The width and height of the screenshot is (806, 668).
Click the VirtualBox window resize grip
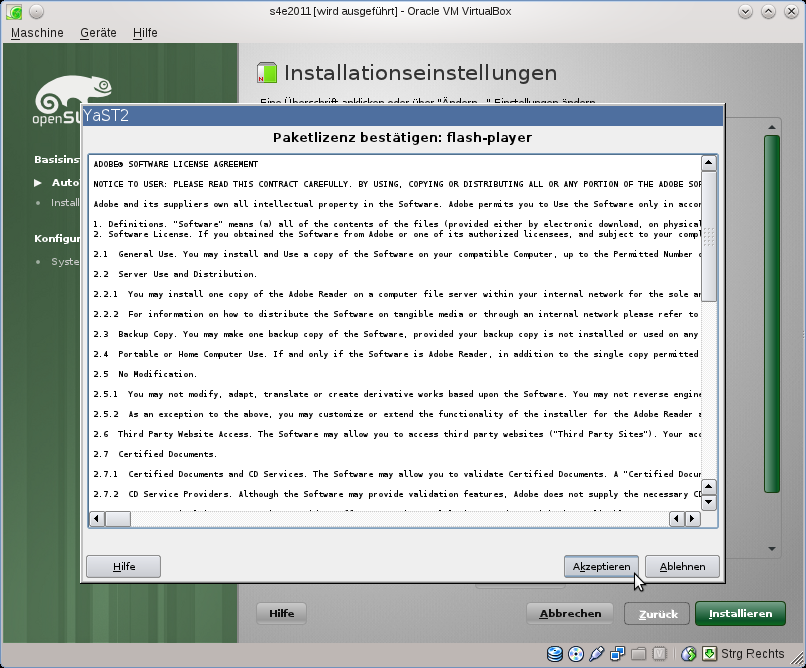coord(797,659)
